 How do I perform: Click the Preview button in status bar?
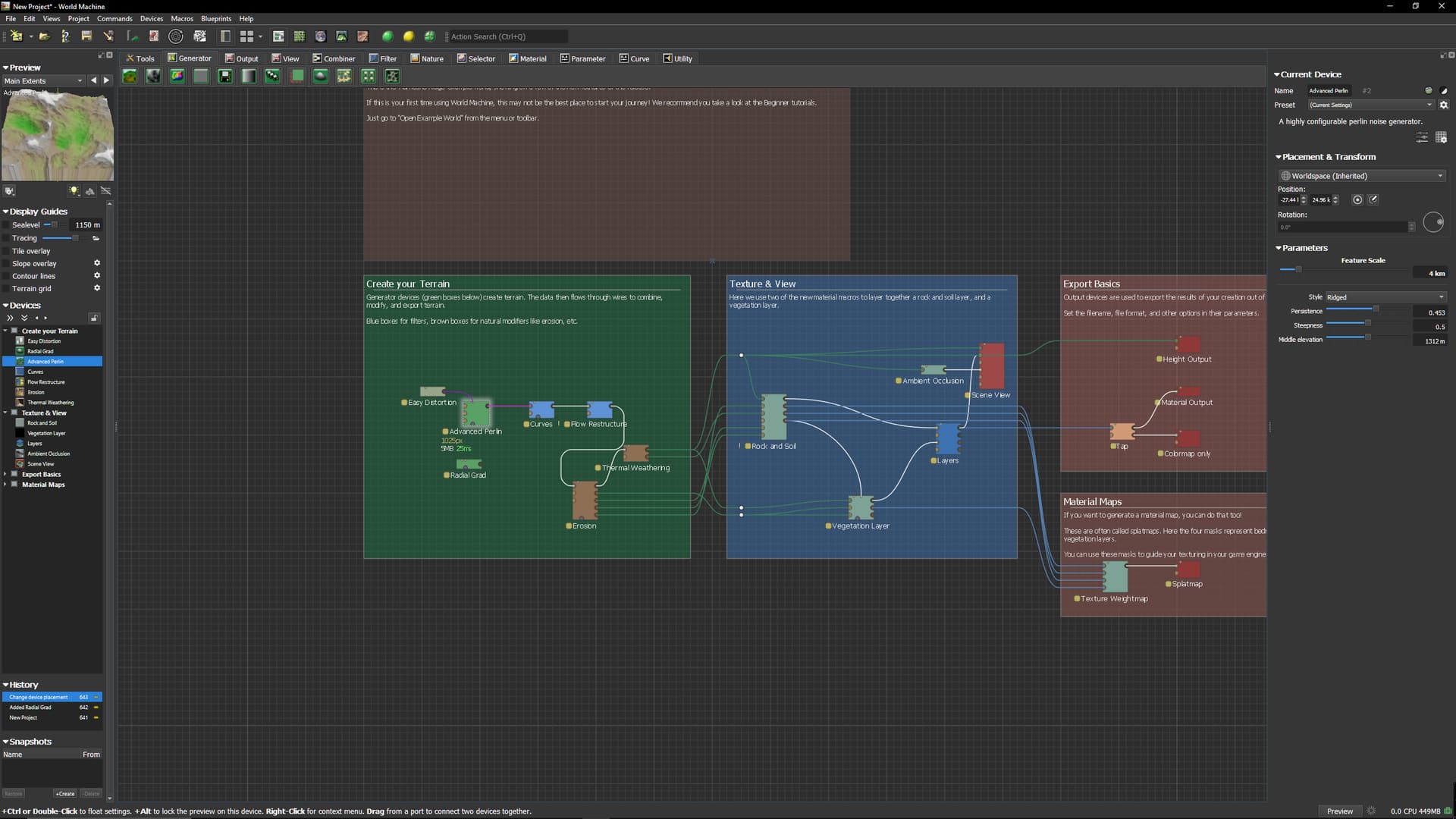click(x=1339, y=811)
